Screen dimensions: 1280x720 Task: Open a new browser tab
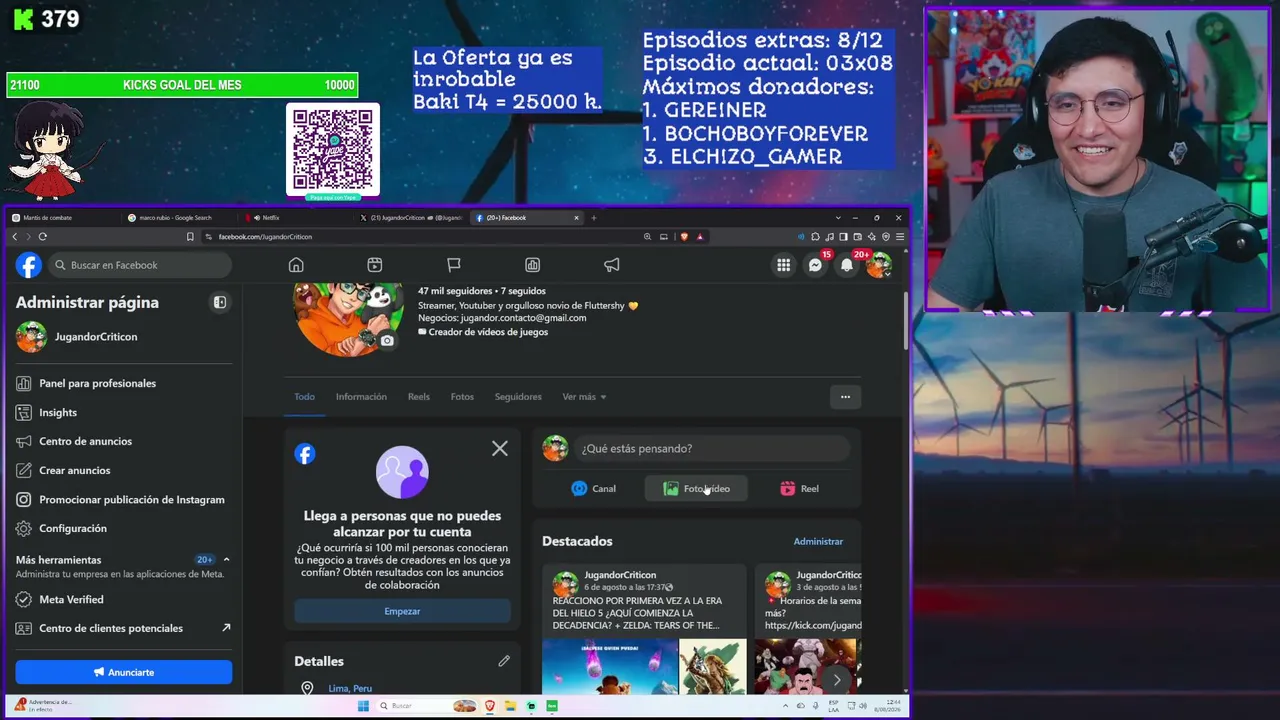pyautogui.click(x=593, y=218)
